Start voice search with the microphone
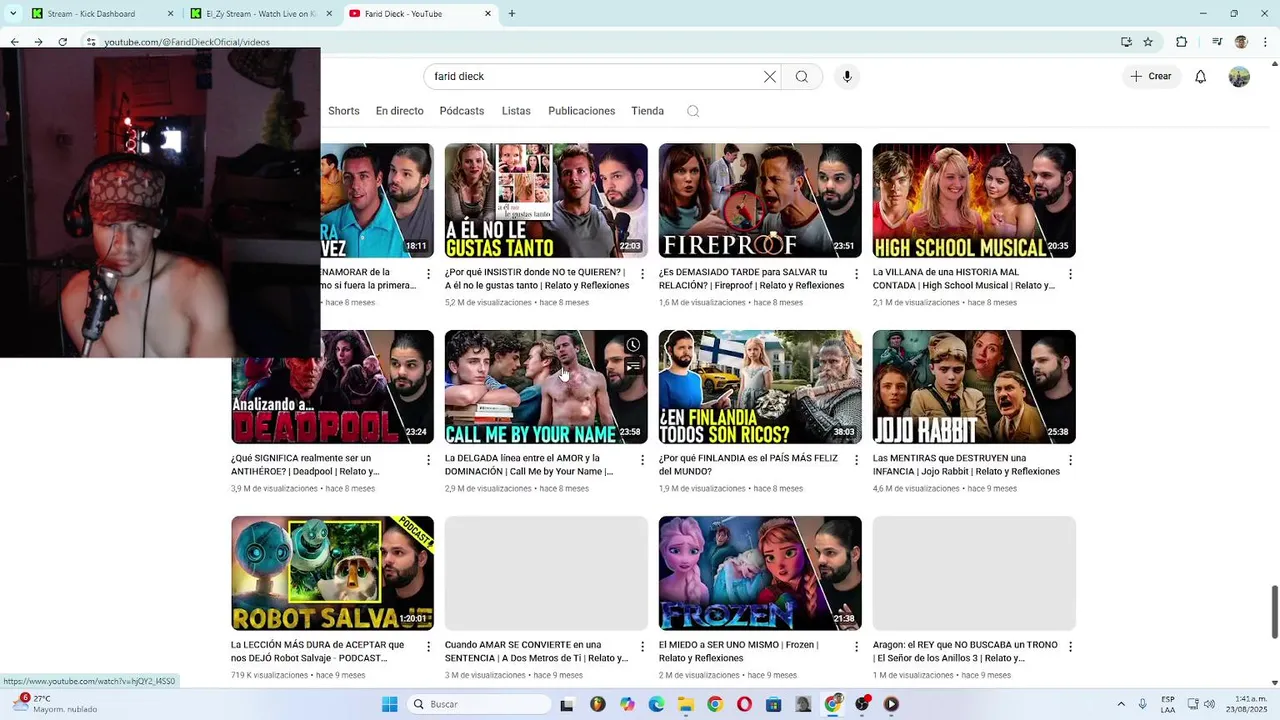 click(x=847, y=77)
